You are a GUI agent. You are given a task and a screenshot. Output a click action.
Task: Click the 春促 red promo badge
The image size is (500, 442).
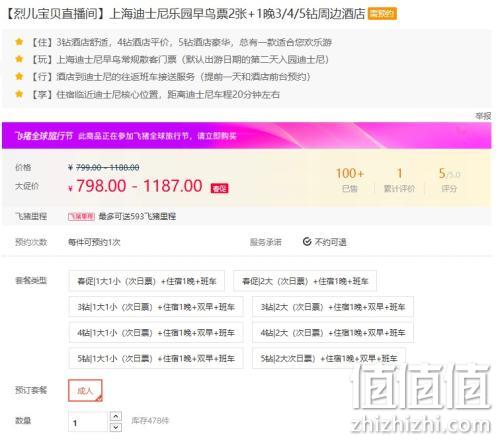[x=220, y=188]
